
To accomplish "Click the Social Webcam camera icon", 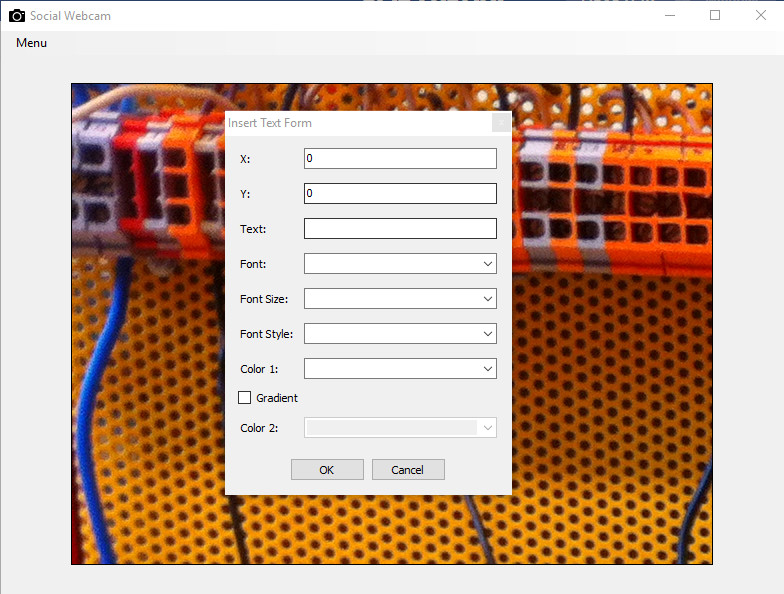I will coord(17,16).
